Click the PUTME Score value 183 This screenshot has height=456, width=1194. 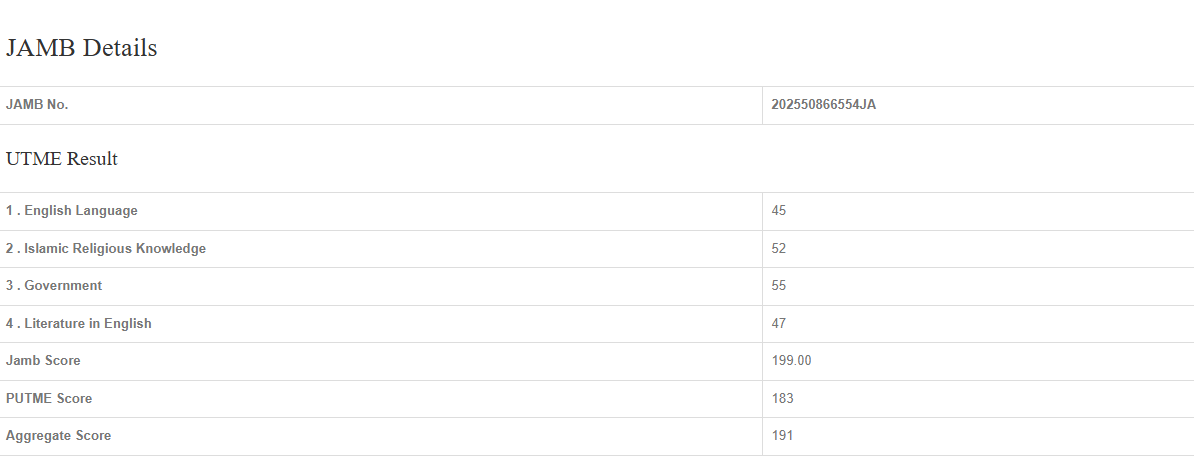(x=782, y=399)
